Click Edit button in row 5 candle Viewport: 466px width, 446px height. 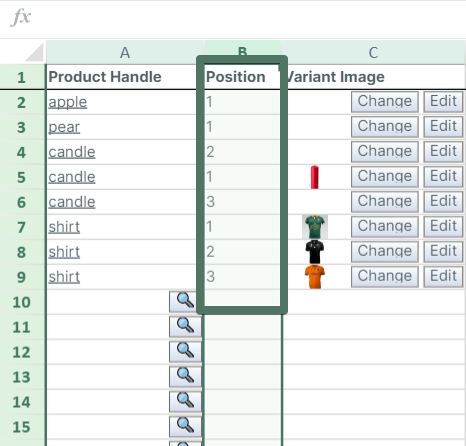(443, 177)
